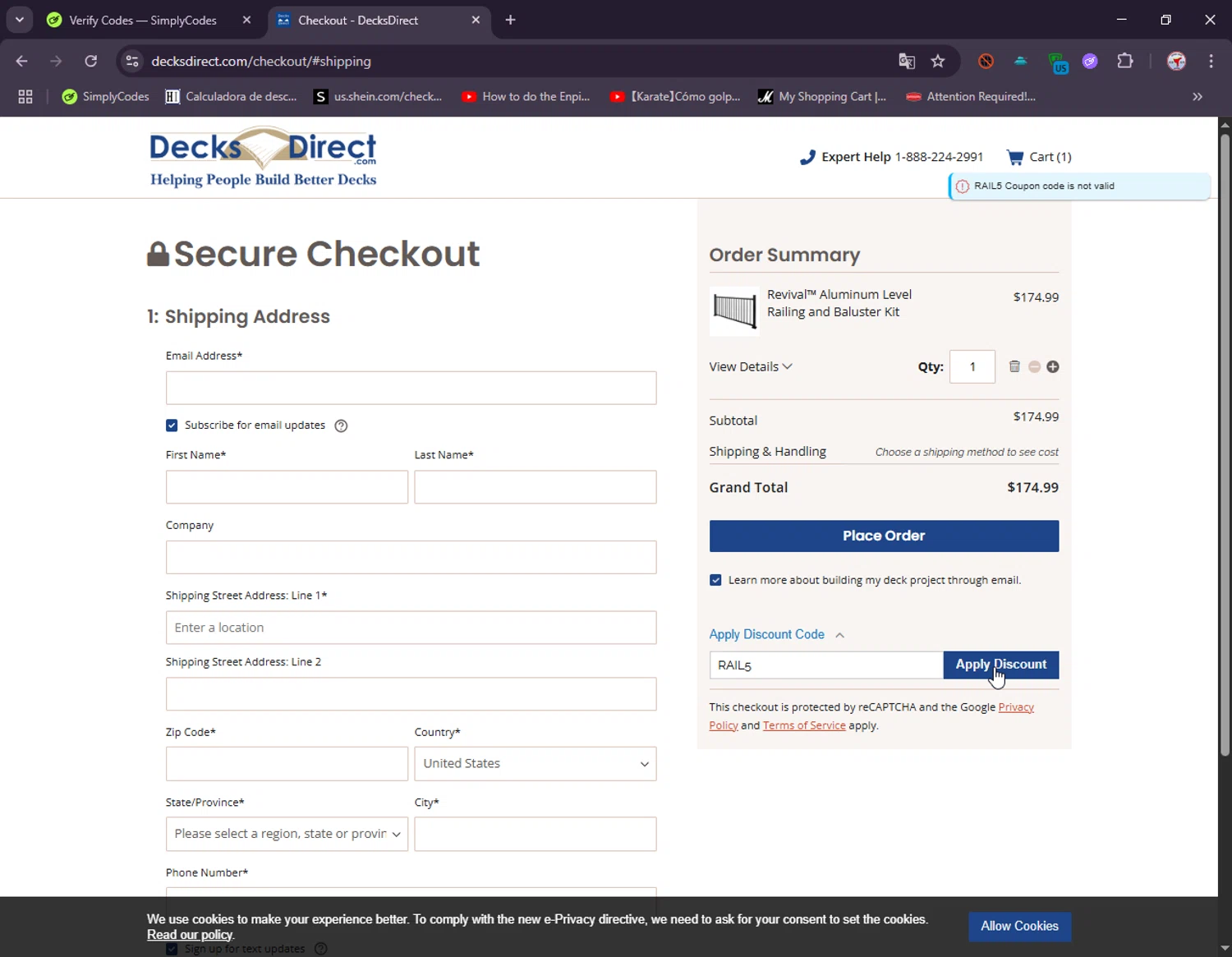Close the Checkout - DecksDirect tab

[x=476, y=20]
